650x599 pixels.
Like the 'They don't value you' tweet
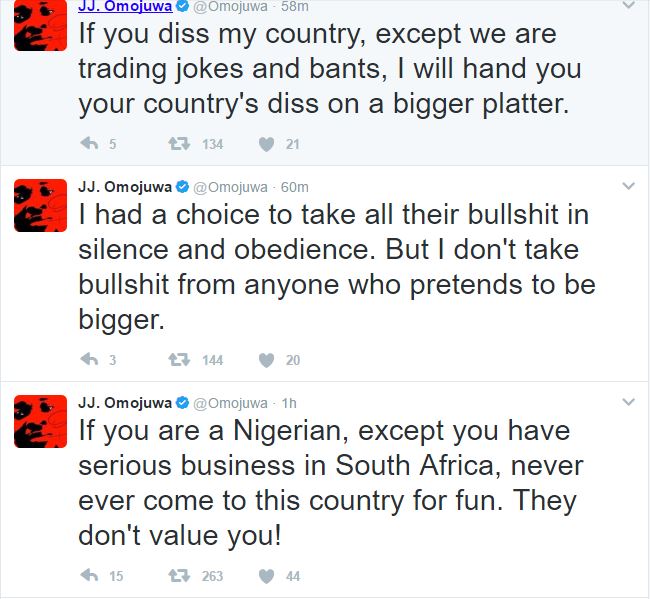[x=266, y=576]
